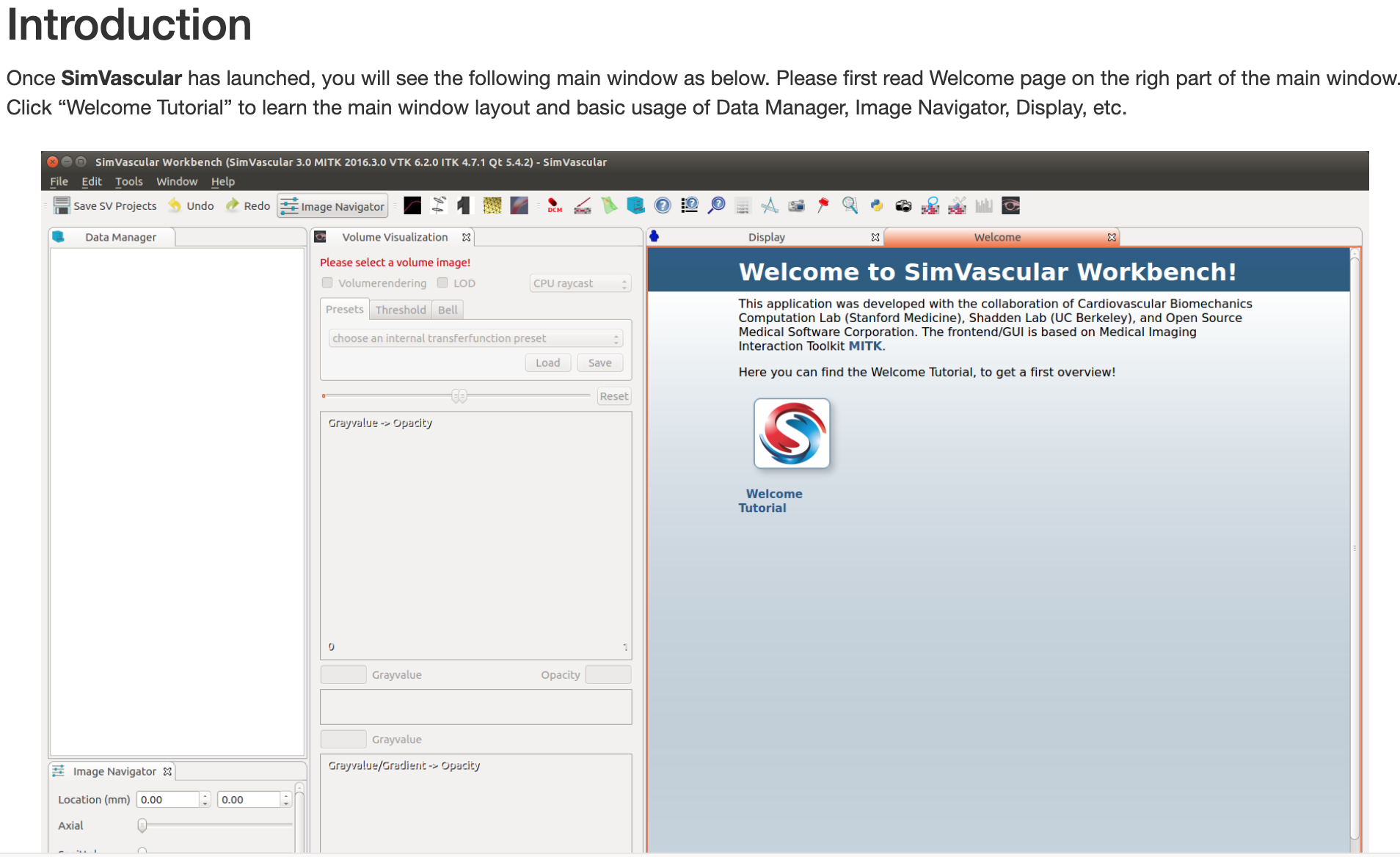
Task: Open the Help menu
Action: click(223, 181)
